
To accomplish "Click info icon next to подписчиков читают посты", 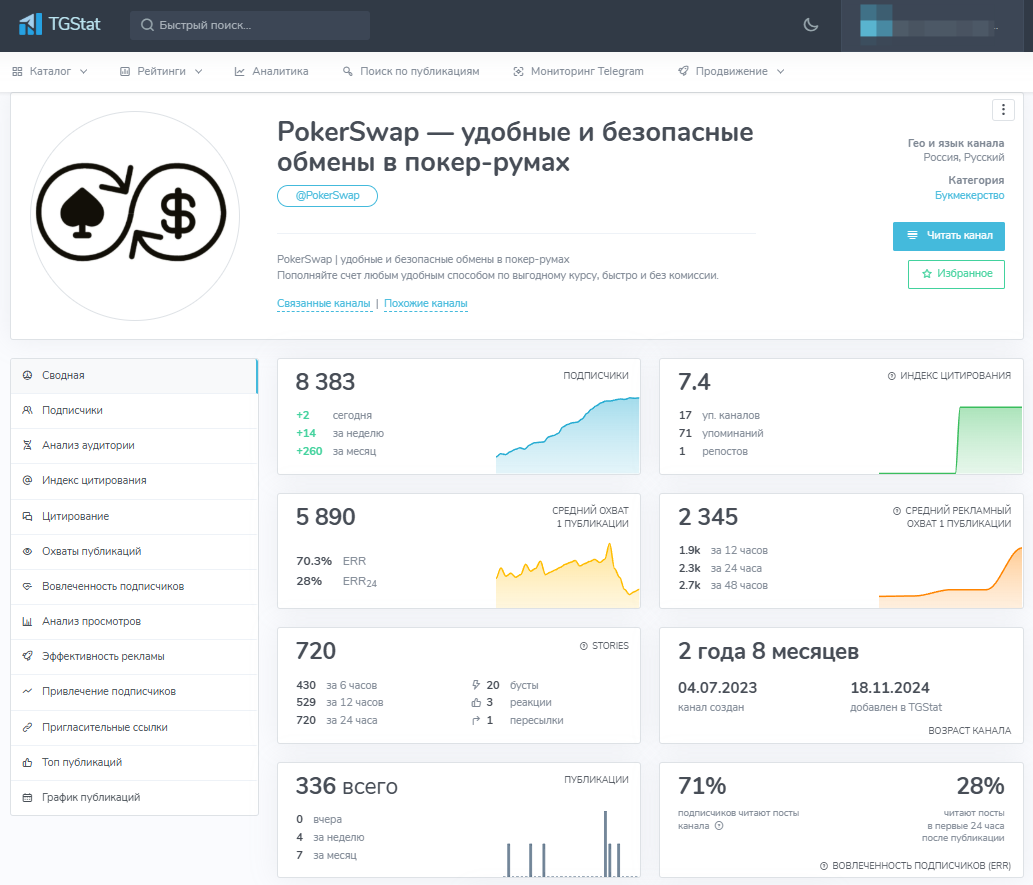I will pyautogui.click(x=719, y=826).
